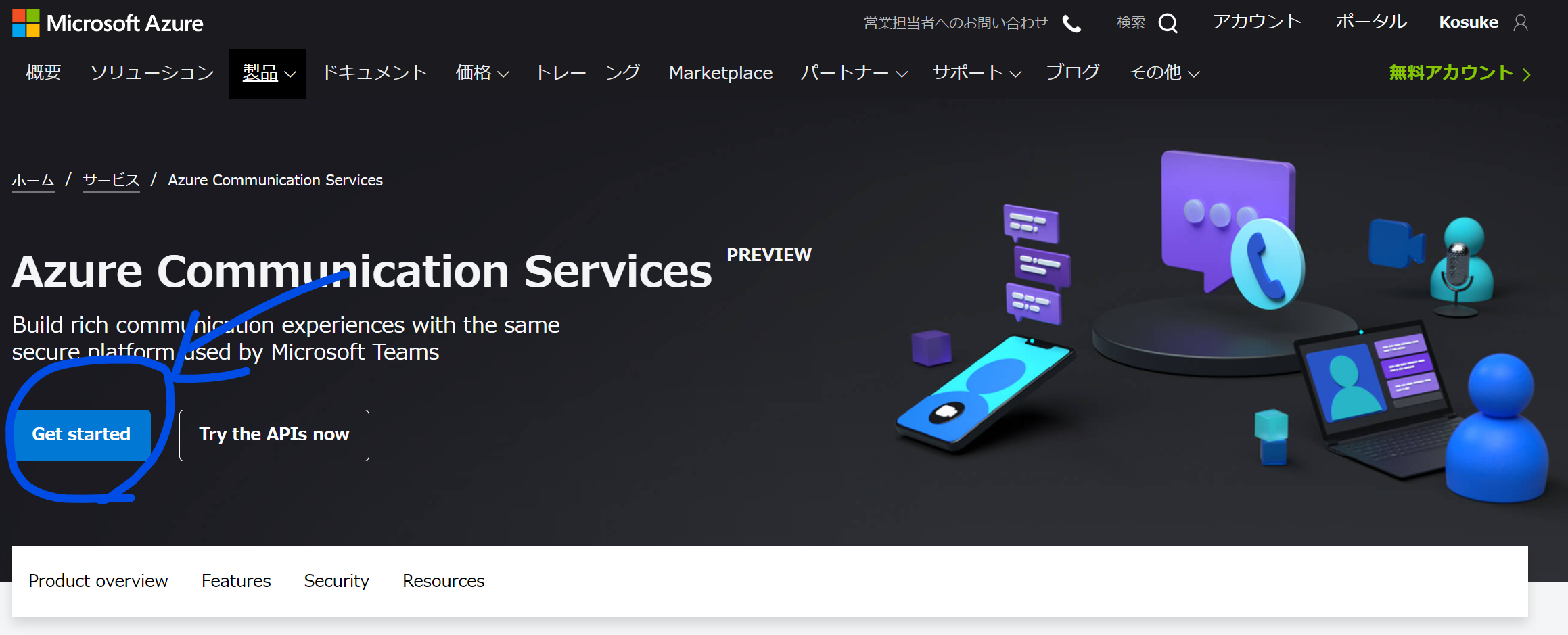Open the Features tab
Image resolution: width=1568 pixels, height=635 pixels.
point(235,581)
